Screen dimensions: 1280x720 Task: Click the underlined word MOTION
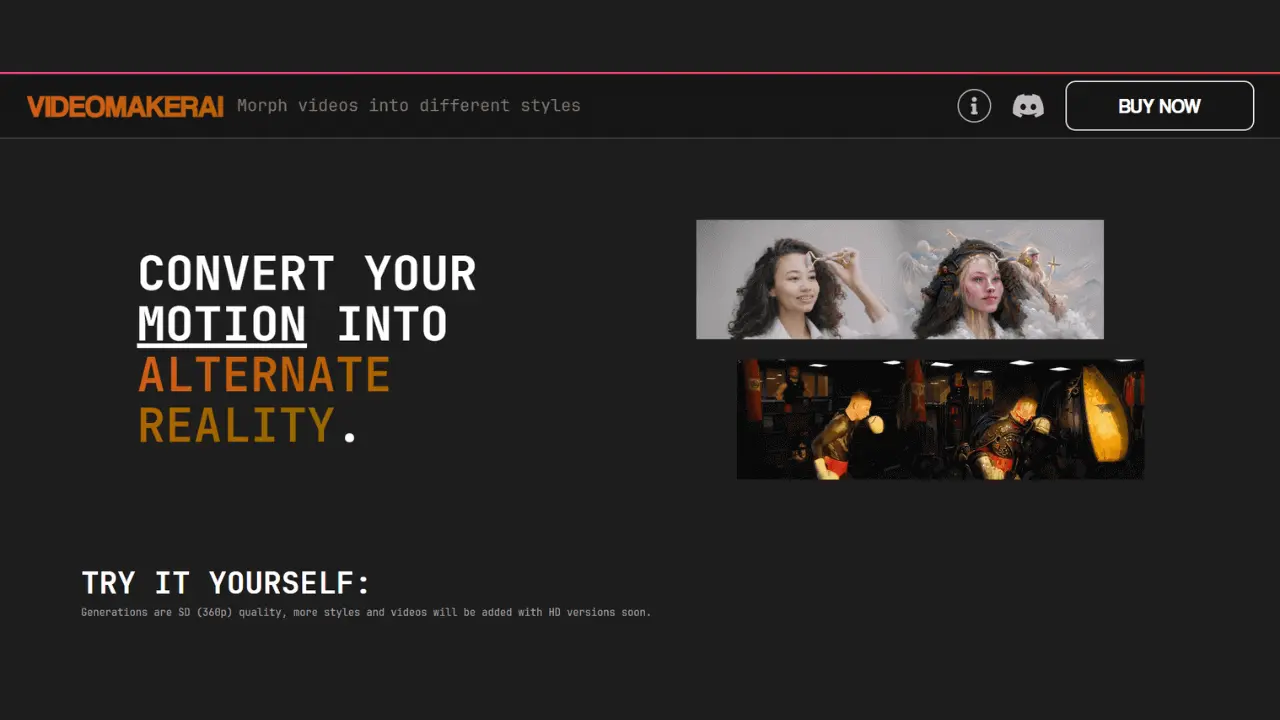click(x=222, y=325)
